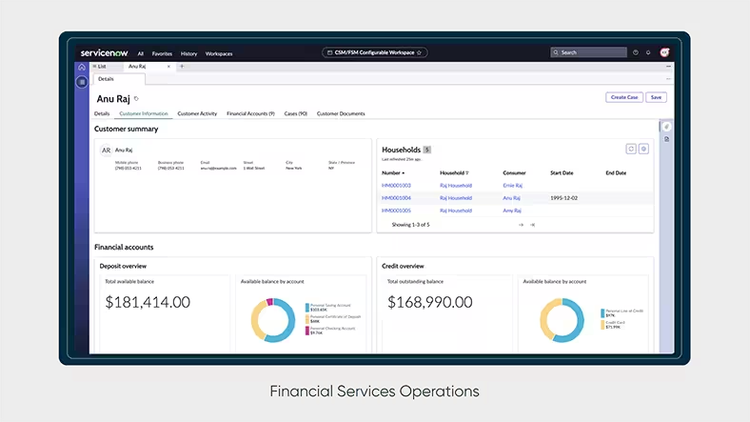Favorite the CSM/FSM Configurable Workspace star
750x422 pixels.
pyautogui.click(x=419, y=53)
